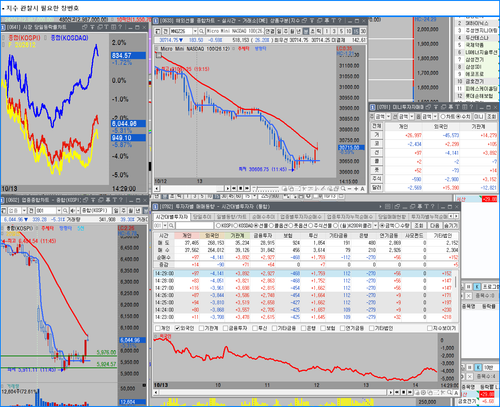This screenshot has height=407, width=500.
Task: Switch to the 시간대별투자자 tab
Action: point(171,217)
